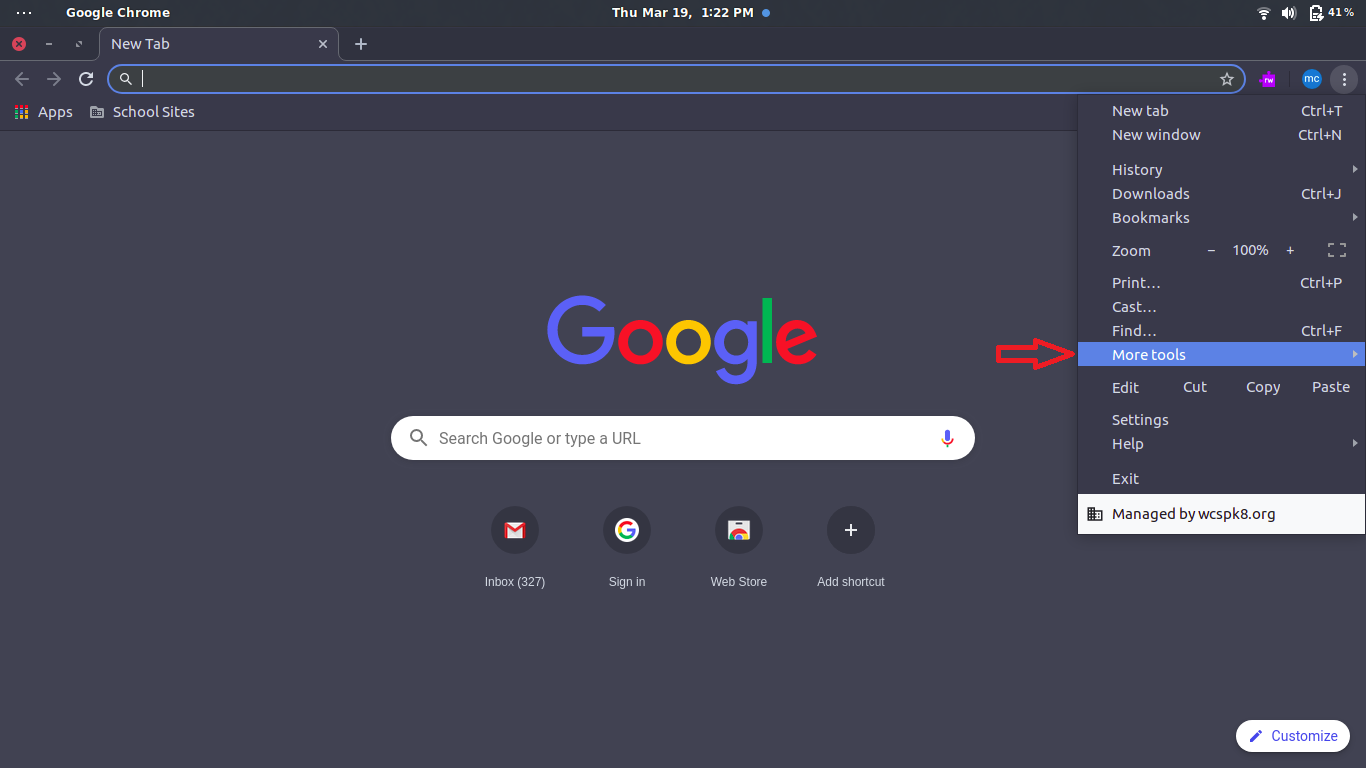Click Cut in the Edit row

click(x=1195, y=387)
